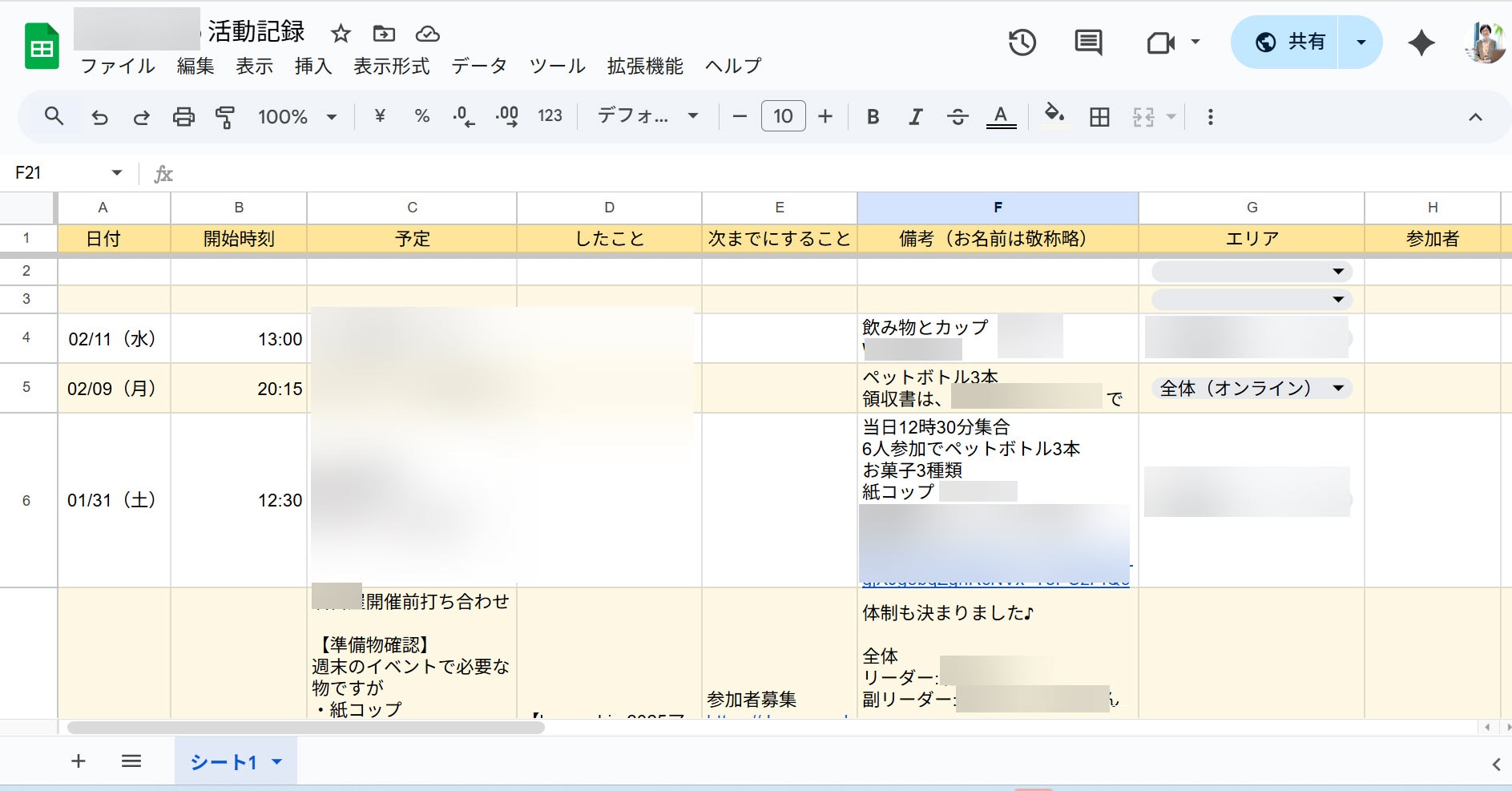Open the comments panel icon
1512x791 pixels.
tap(1087, 42)
